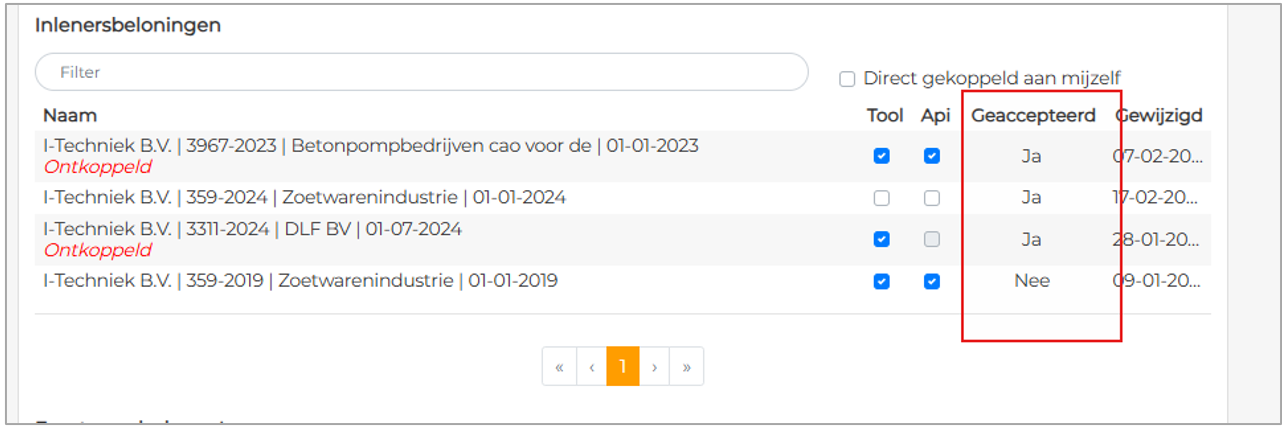Sort by the Geaccepteerd column header
Image resolution: width=1282 pixels, height=426 pixels.
(x=1033, y=115)
